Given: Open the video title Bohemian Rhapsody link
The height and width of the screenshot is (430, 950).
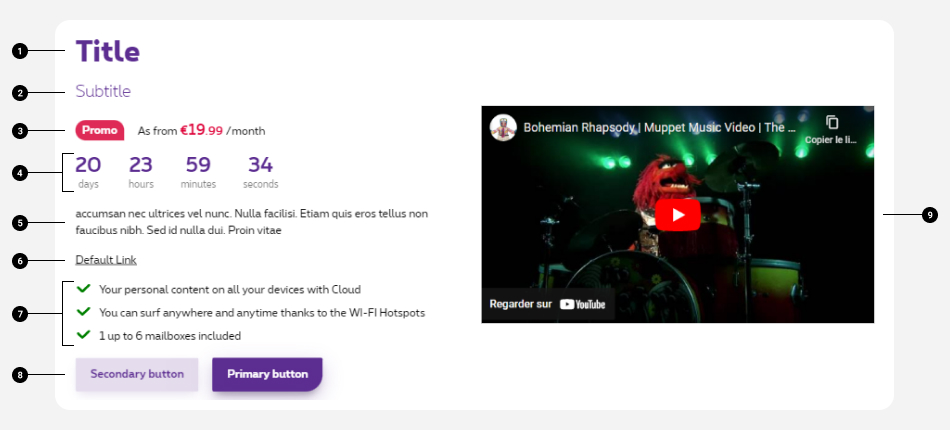Looking at the screenshot, I should pyautogui.click(x=659, y=128).
